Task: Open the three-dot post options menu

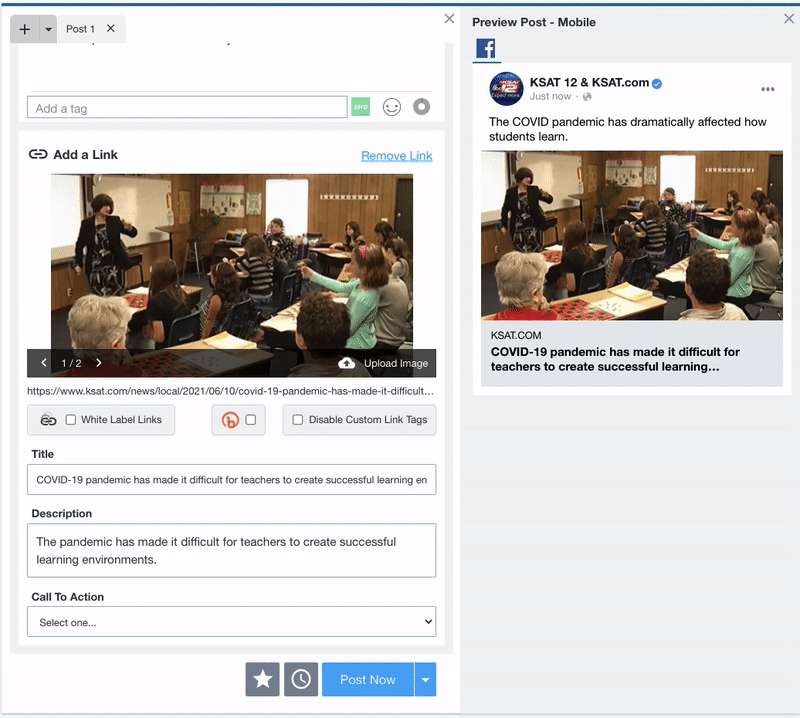Action: tap(768, 89)
